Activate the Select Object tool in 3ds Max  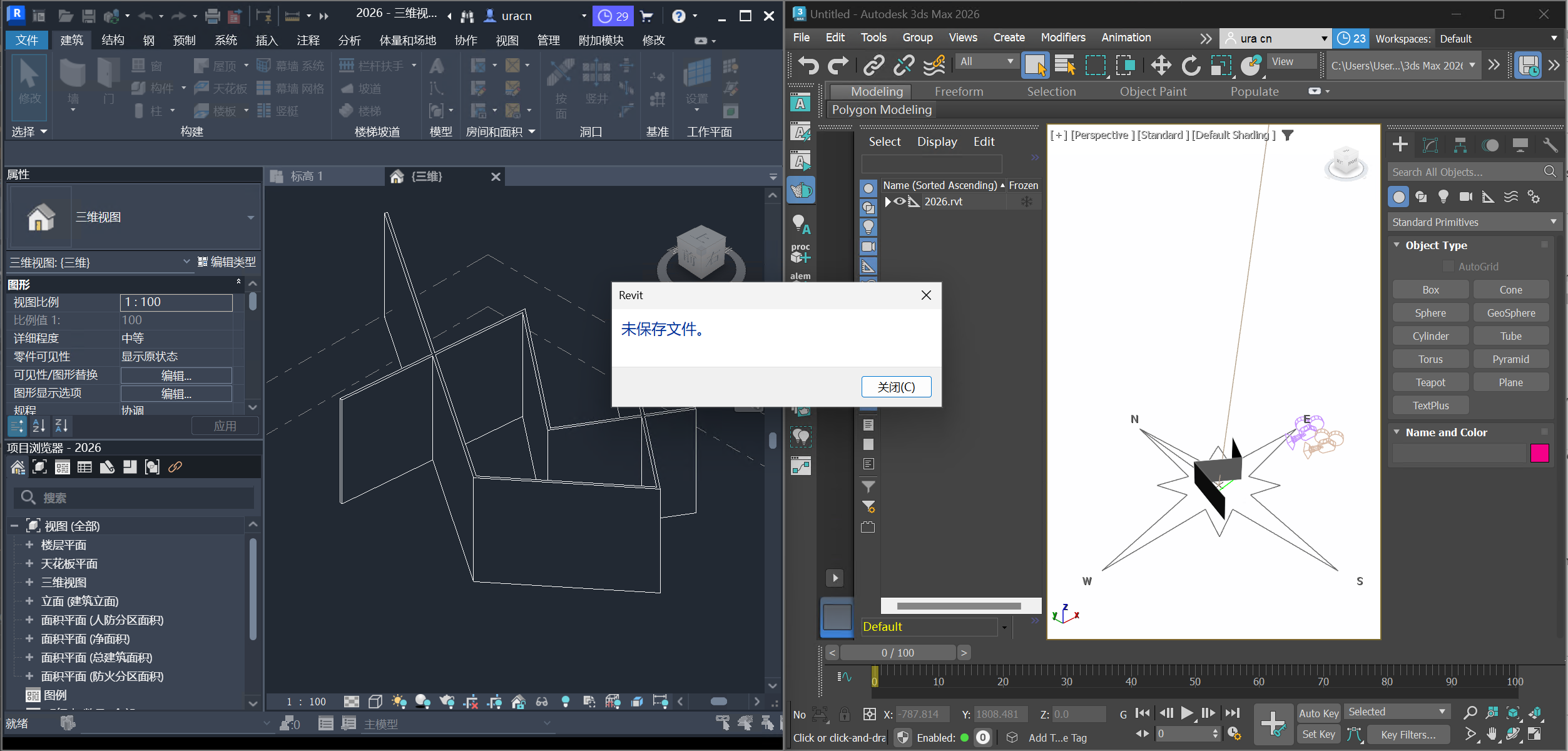tap(1035, 65)
